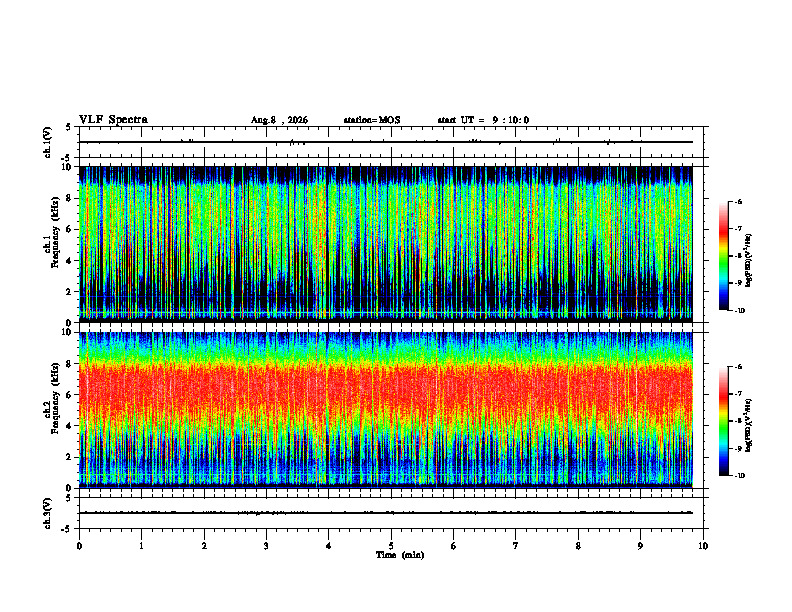Click the ch.3 voltage waveform trace
Image resolution: width=792 pixels, height=612 pixels.
(x=386, y=513)
